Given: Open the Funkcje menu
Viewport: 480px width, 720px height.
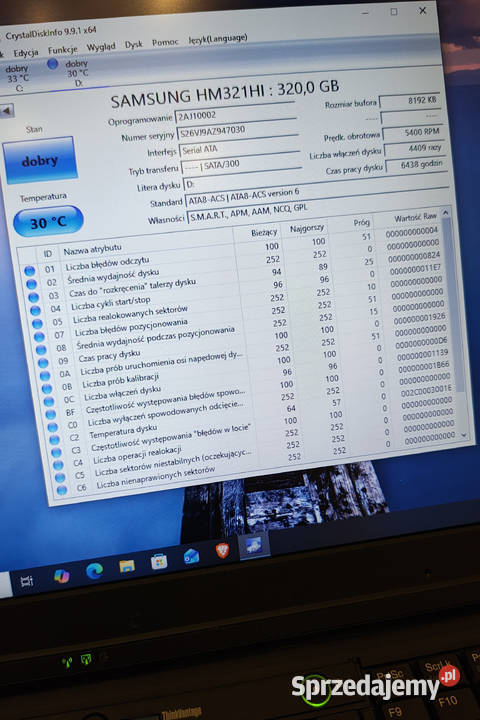Looking at the screenshot, I should (x=62, y=50).
